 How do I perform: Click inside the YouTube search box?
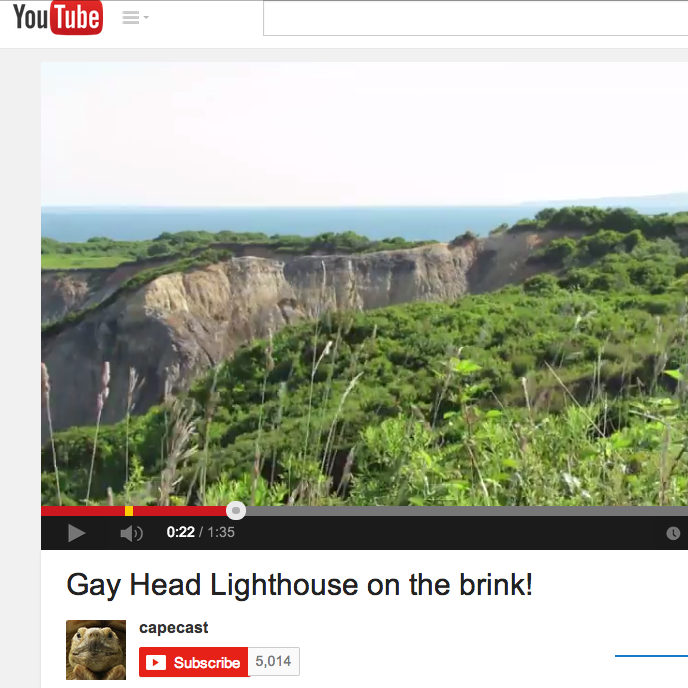[x=476, y=18]
